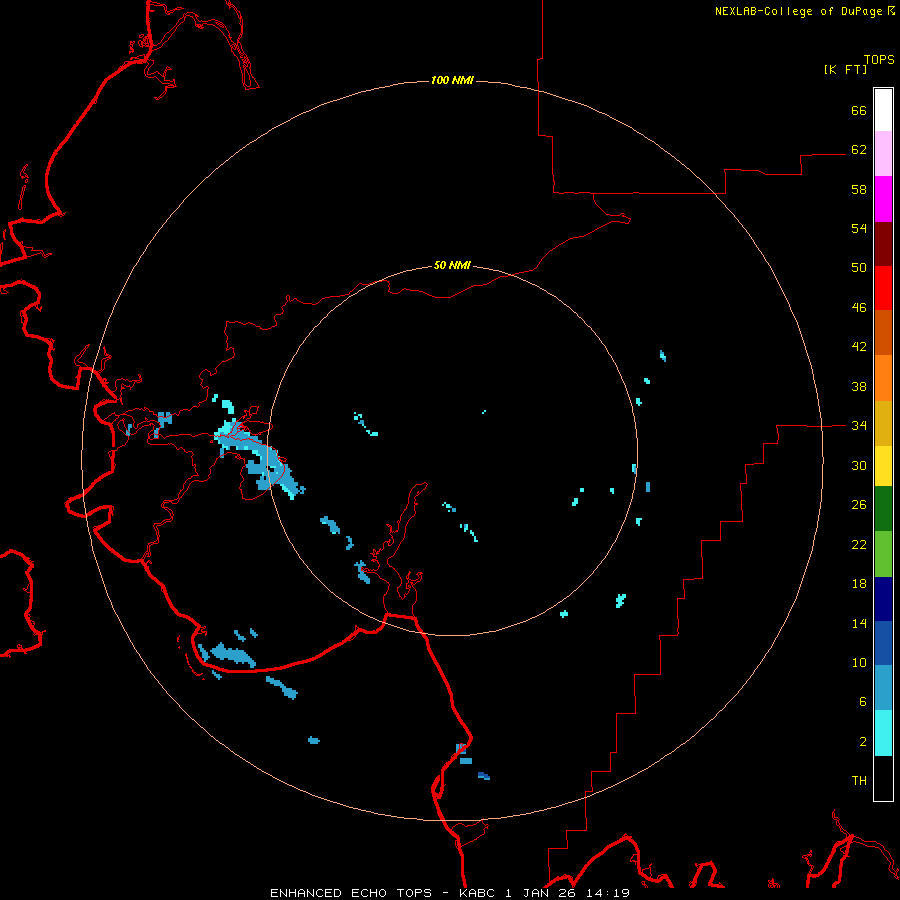Click the '50 NMI' range ring label
Screen dimensions: 900x900
click(452, 265)
